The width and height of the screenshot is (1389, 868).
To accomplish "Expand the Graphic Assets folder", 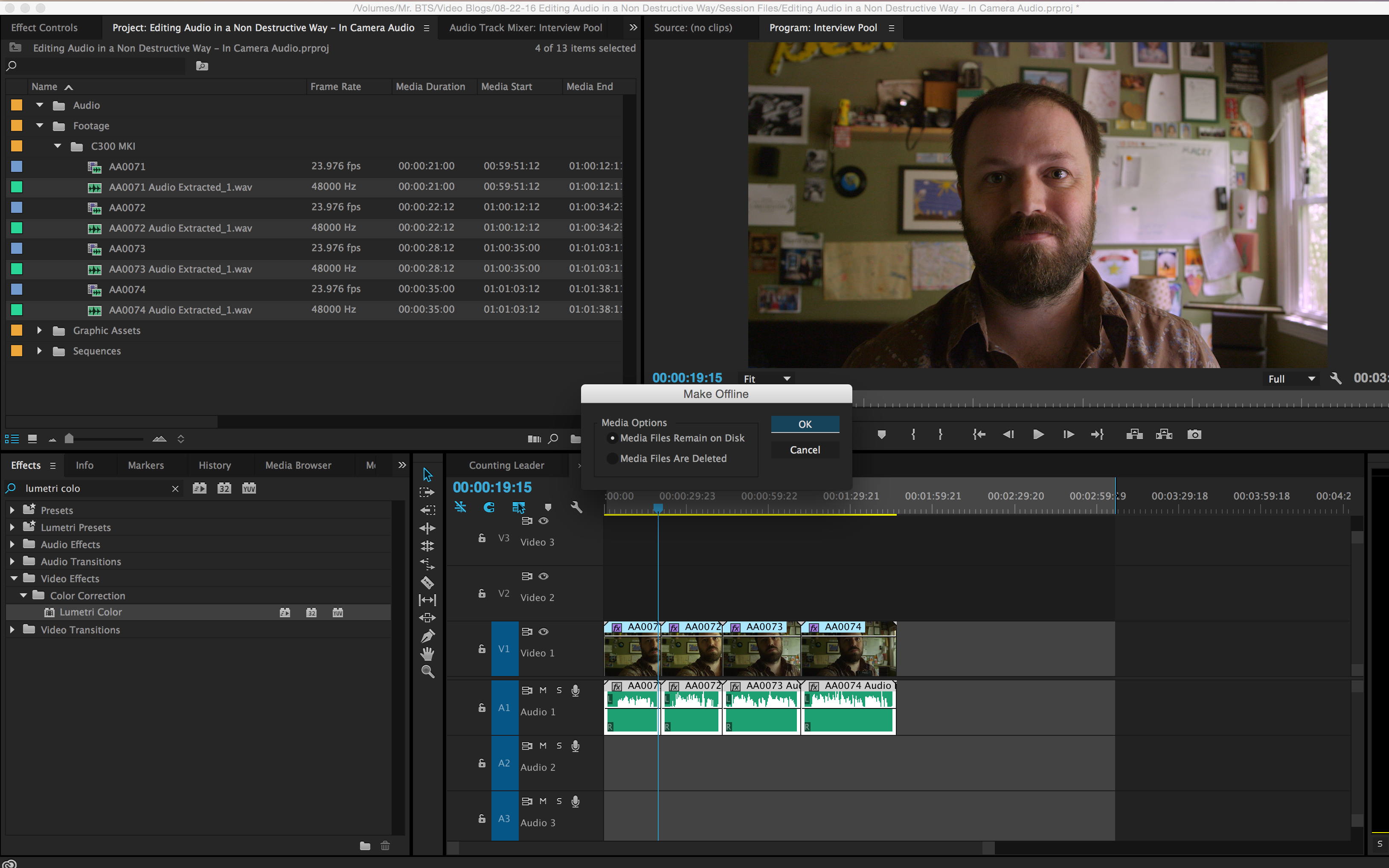I will [x=38, y=330].
